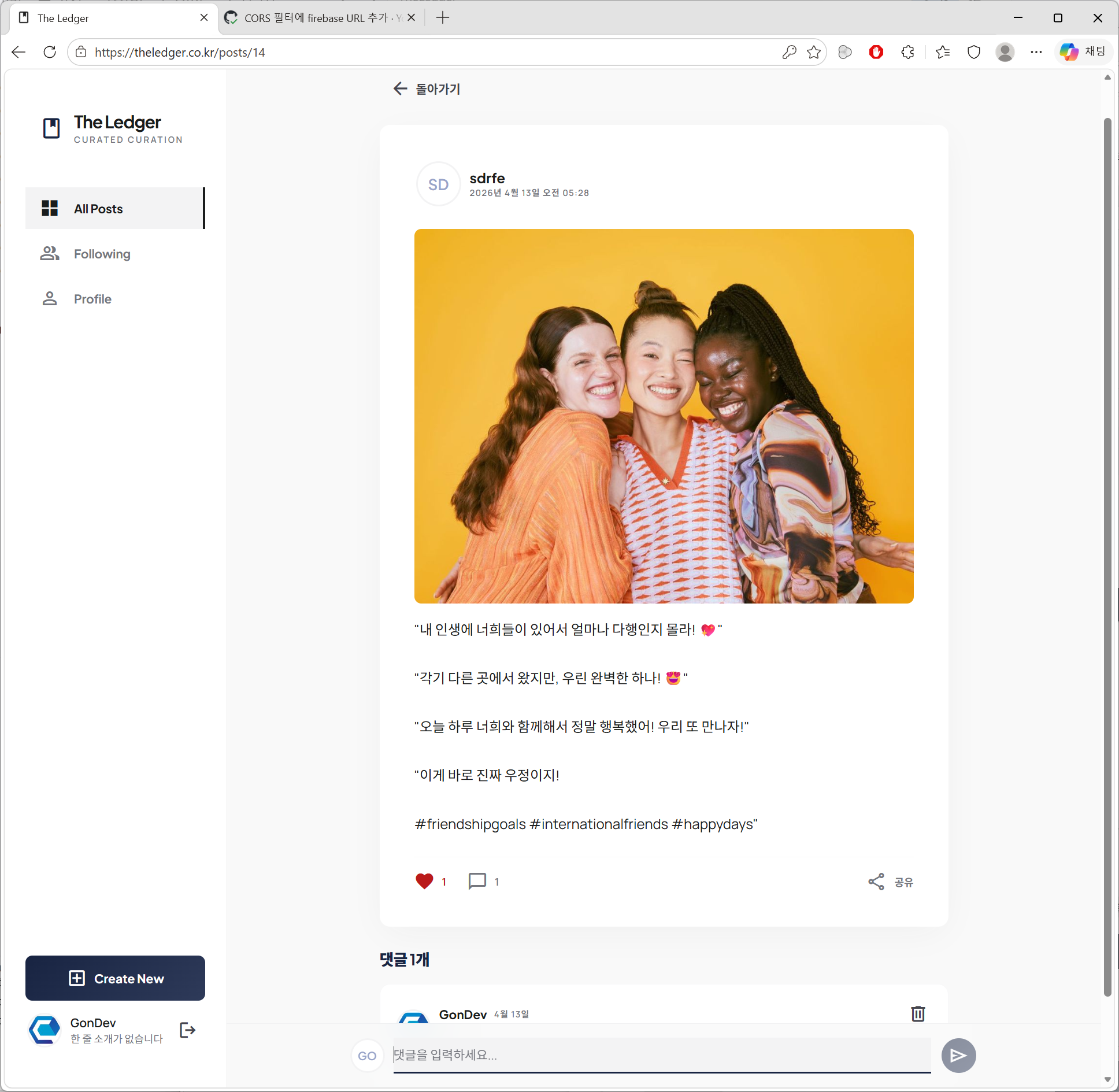
Task: Delete GonDev's comment with trash icon
Action: point(918,1013)
